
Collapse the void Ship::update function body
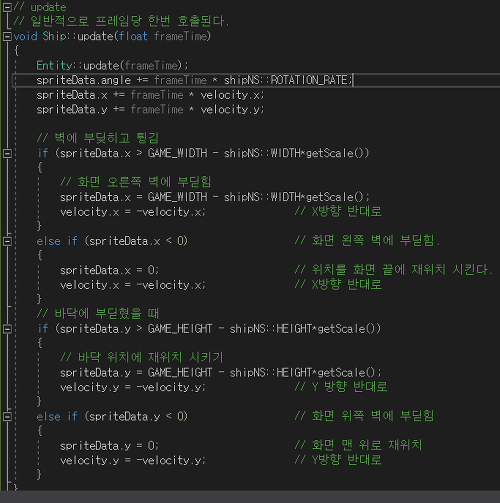point(7,36)
